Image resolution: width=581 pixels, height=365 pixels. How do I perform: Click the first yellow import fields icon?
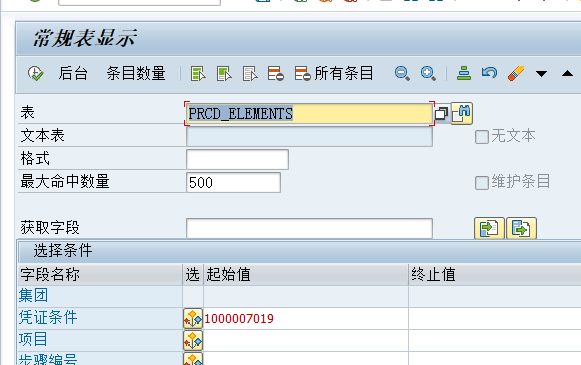[489, 228]
